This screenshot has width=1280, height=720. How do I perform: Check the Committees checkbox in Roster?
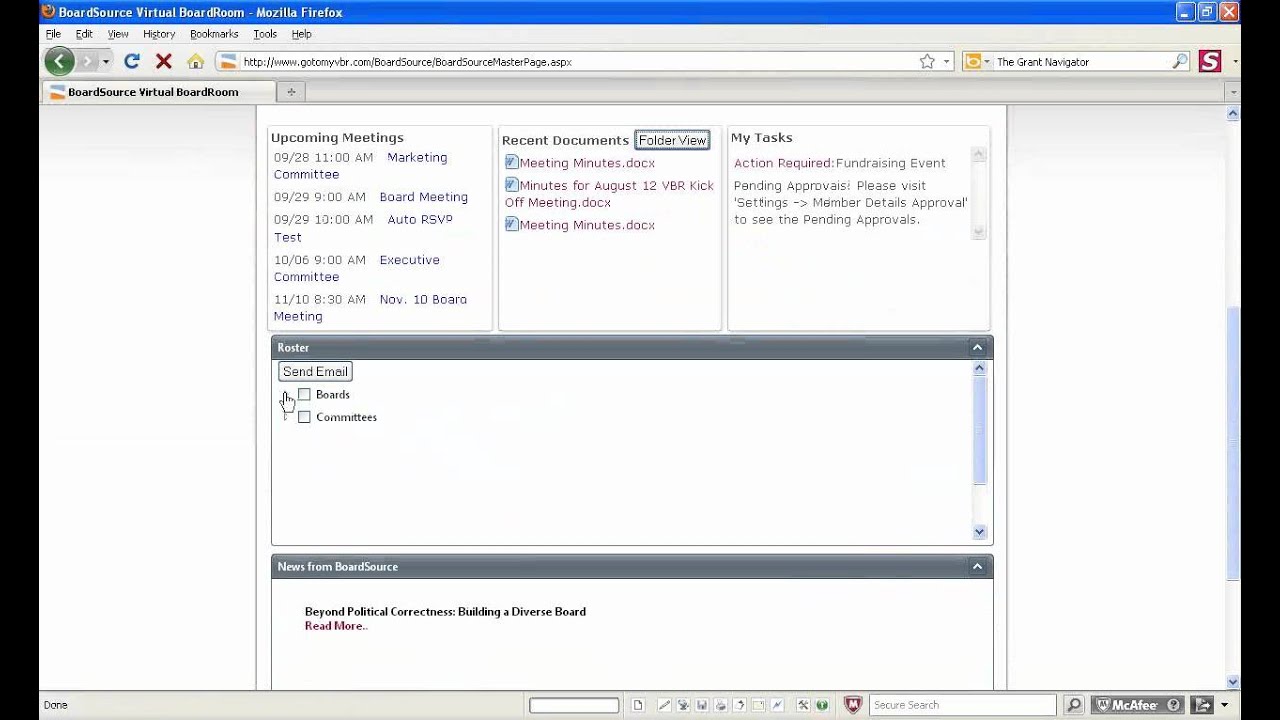point(304,417)
